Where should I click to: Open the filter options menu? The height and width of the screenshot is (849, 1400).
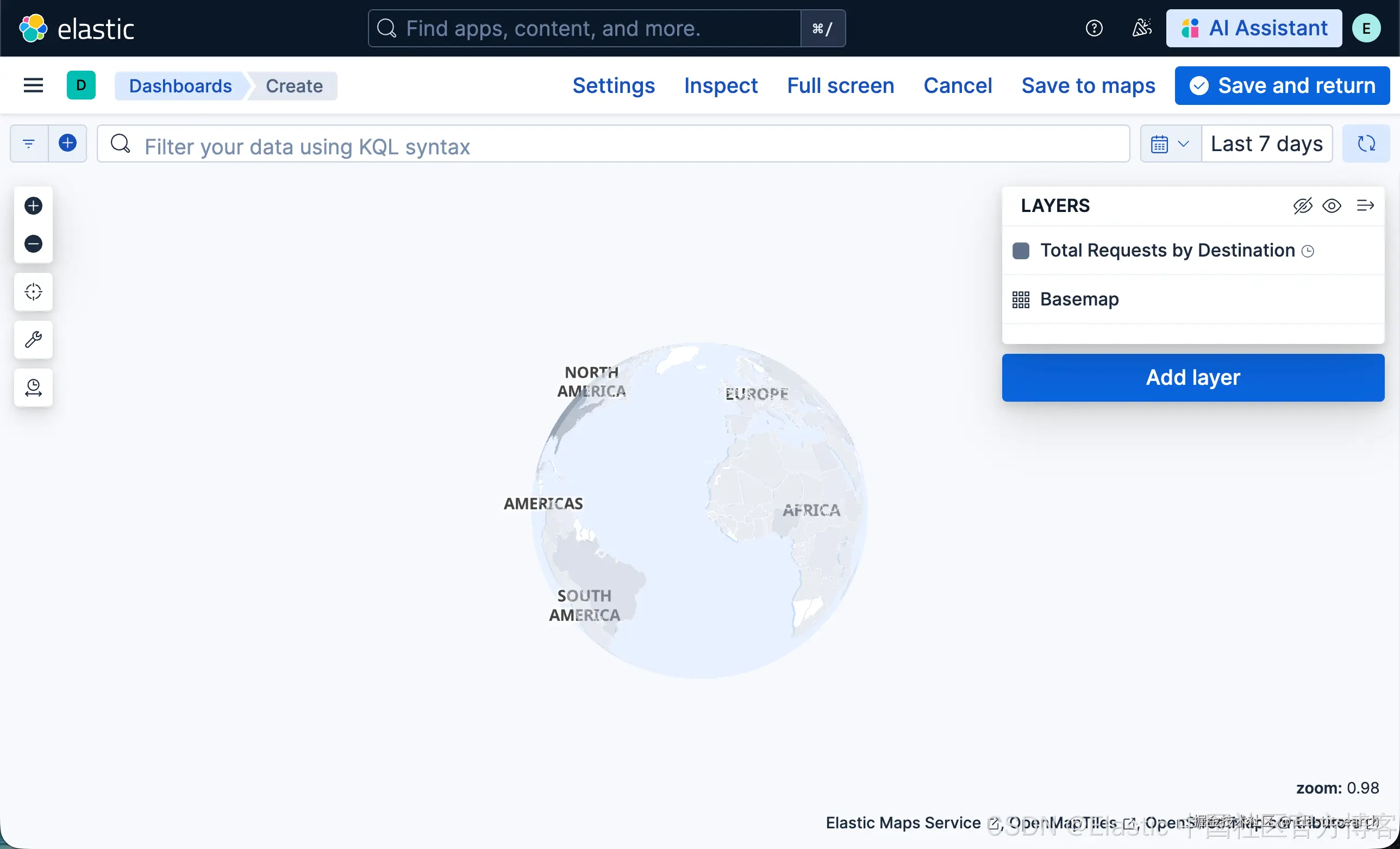tap(29, 144)
